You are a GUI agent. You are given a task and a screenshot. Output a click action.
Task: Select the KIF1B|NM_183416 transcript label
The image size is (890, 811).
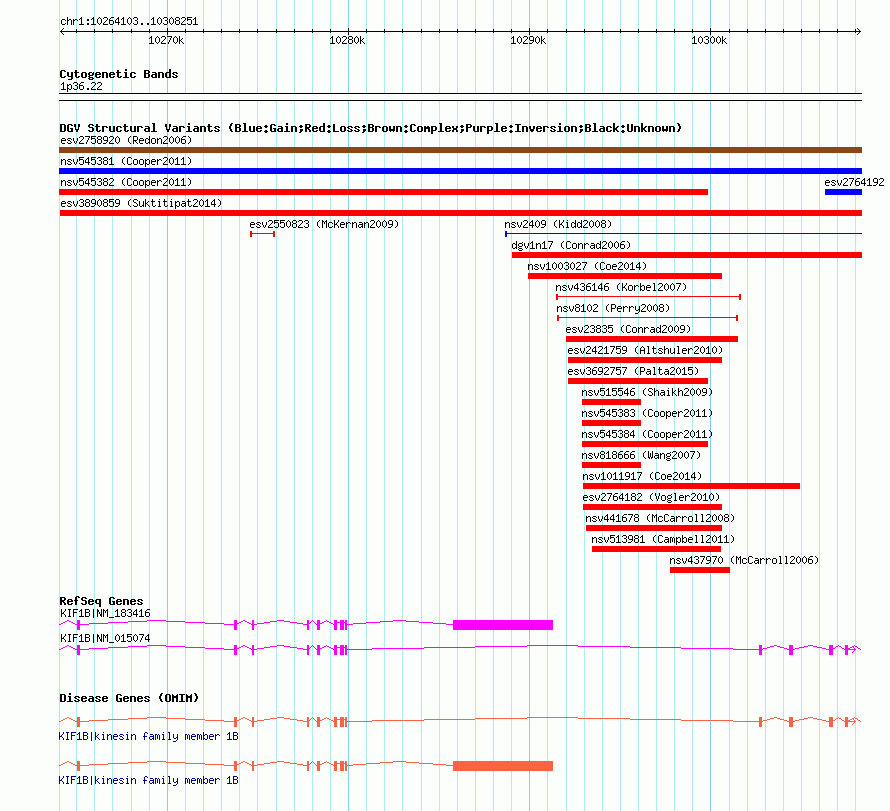pyautogui.click(x=105, y=613)
